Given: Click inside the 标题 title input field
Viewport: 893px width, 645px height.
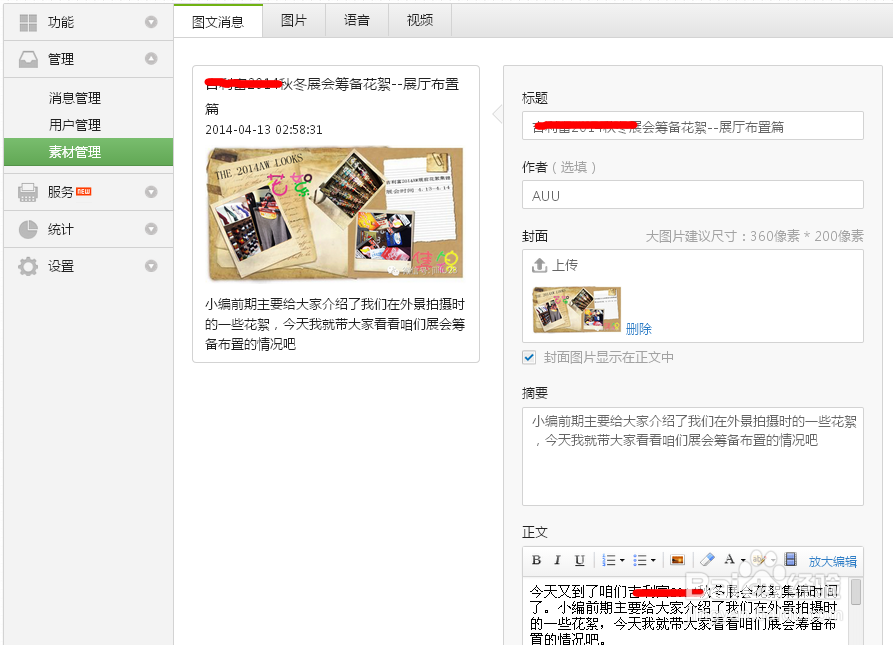Looking at the screenshot, I should [690, 125].
